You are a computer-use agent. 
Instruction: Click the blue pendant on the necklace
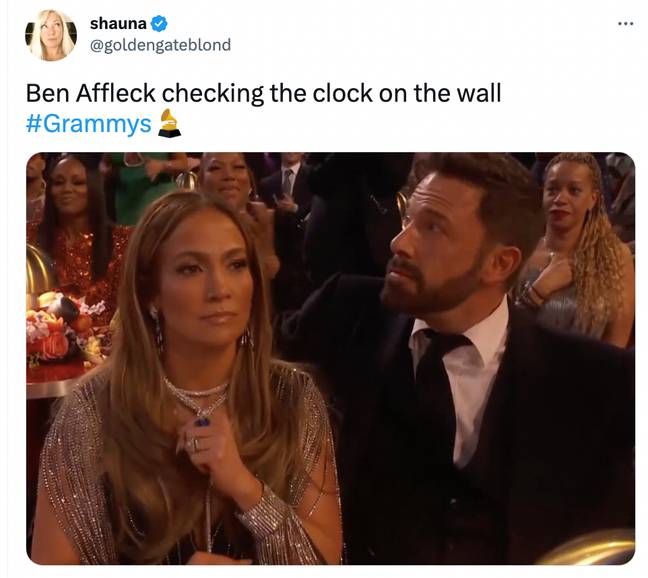pos(202,421)
